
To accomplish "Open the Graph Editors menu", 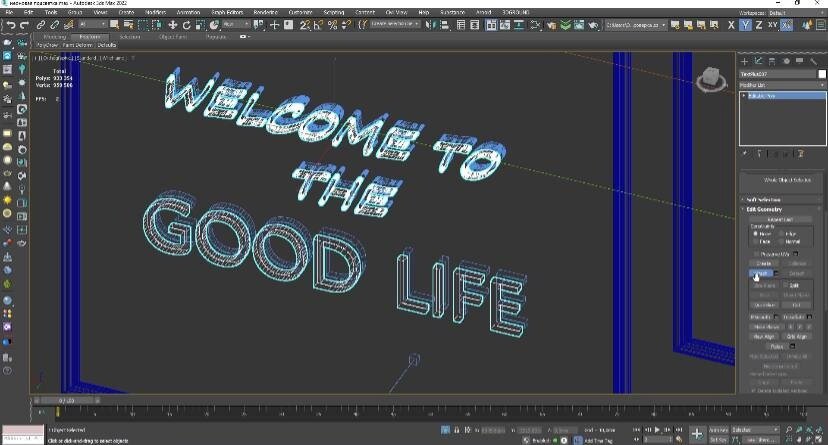I will click(227, 12).
